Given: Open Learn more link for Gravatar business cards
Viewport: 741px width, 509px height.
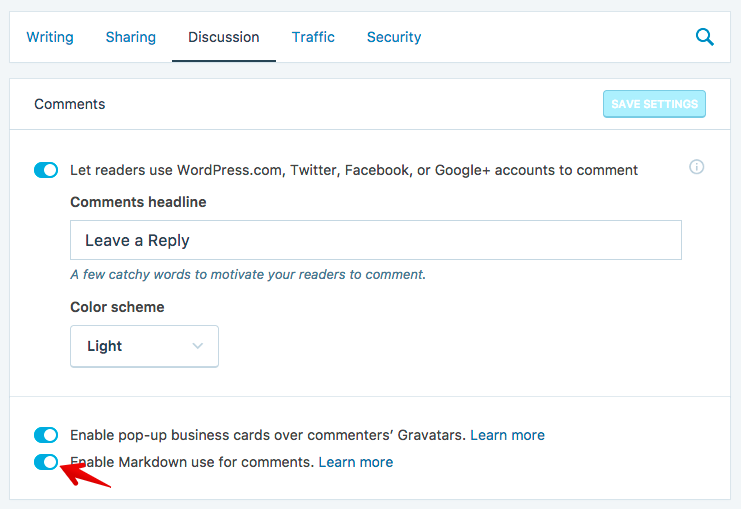Looking at the screenshot, I should pos(507,435).
